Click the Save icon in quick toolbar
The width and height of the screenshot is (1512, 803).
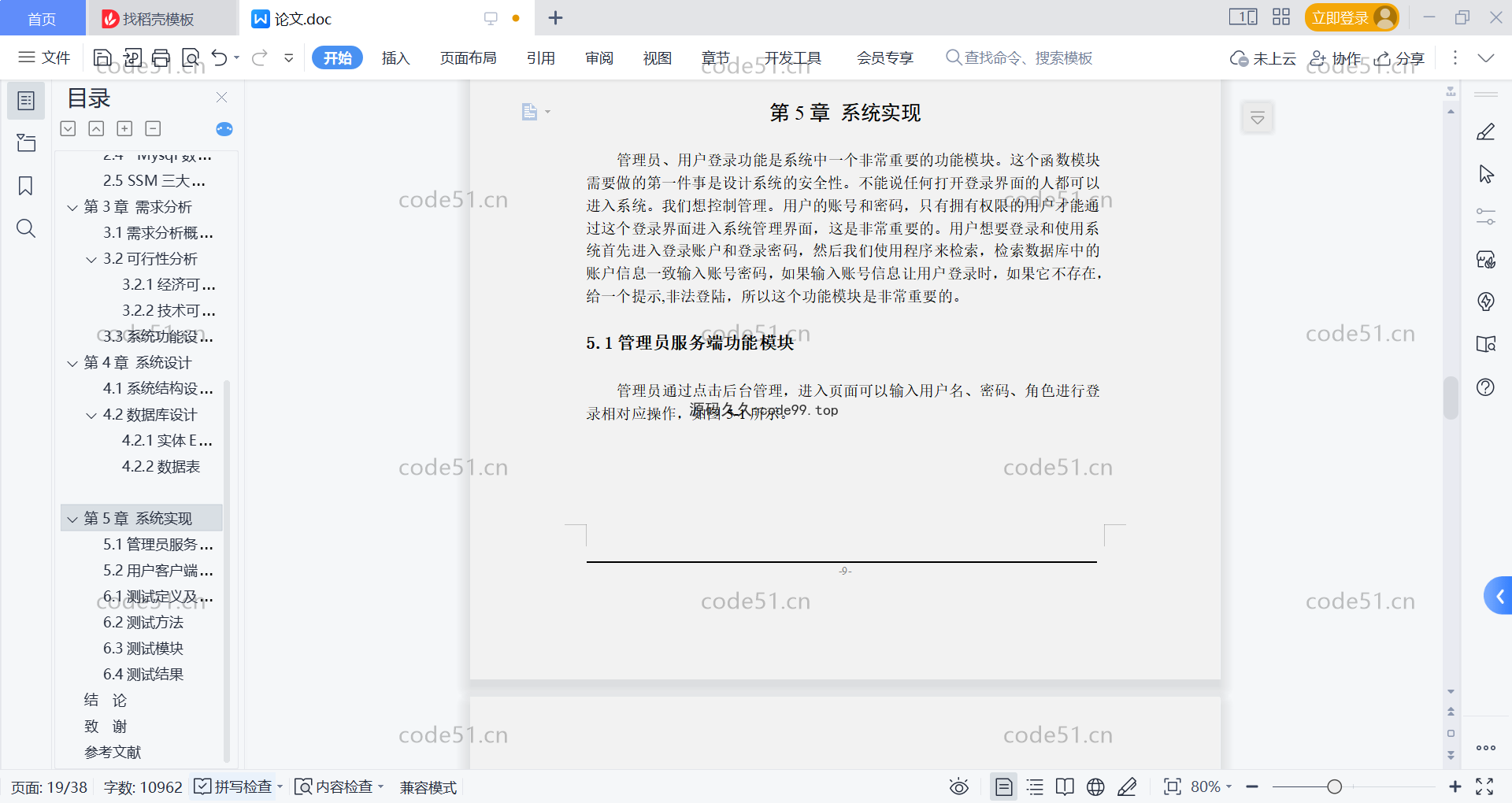[102, 57]
